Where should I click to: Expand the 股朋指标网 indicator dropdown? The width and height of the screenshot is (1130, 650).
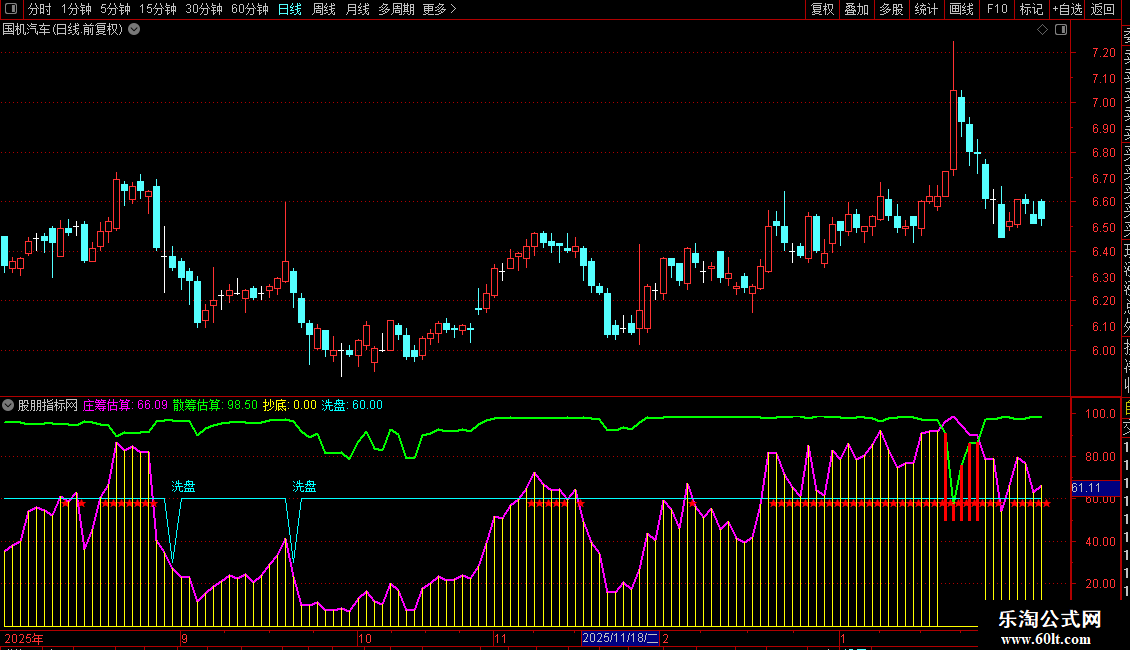coord(9,406)
